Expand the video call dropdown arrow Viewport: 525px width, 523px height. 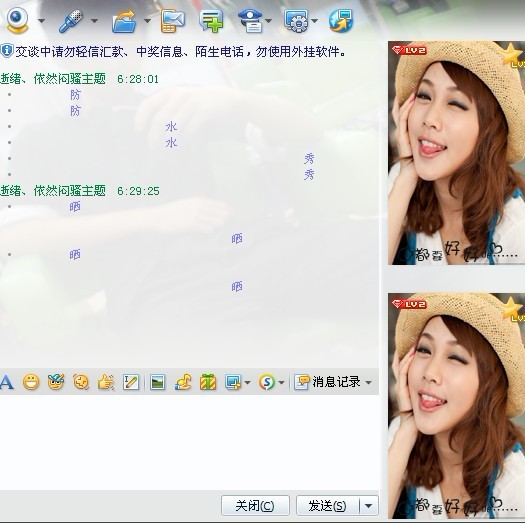[42, 21]
